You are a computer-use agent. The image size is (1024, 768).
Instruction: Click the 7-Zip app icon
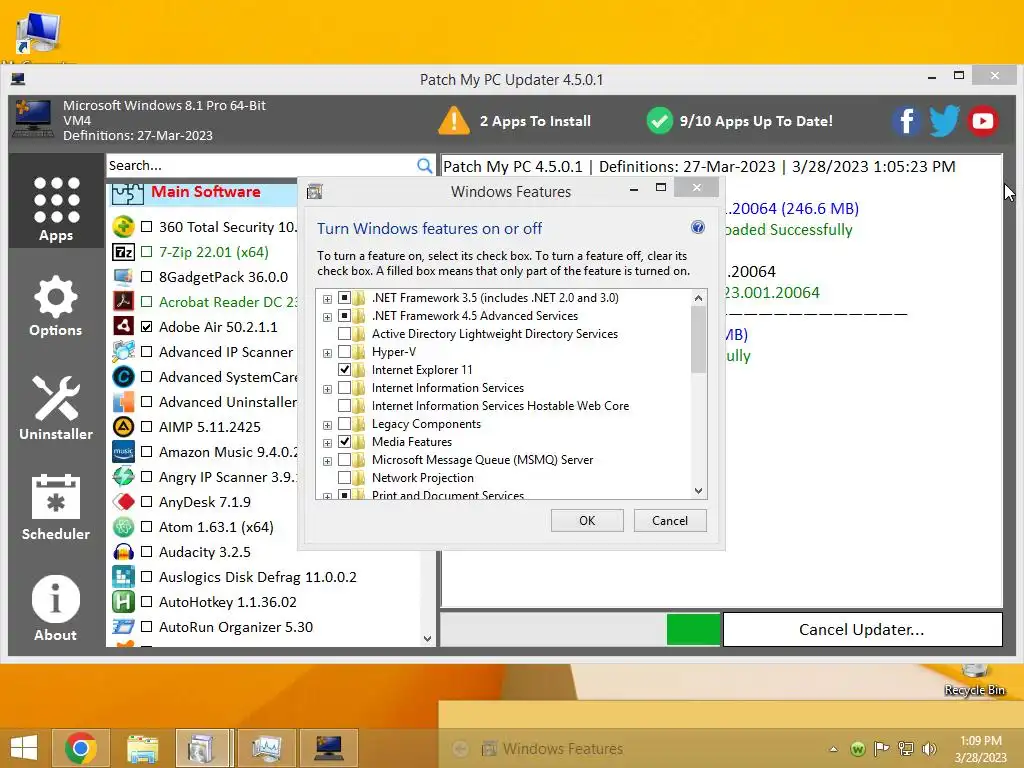tap(123, 251)
